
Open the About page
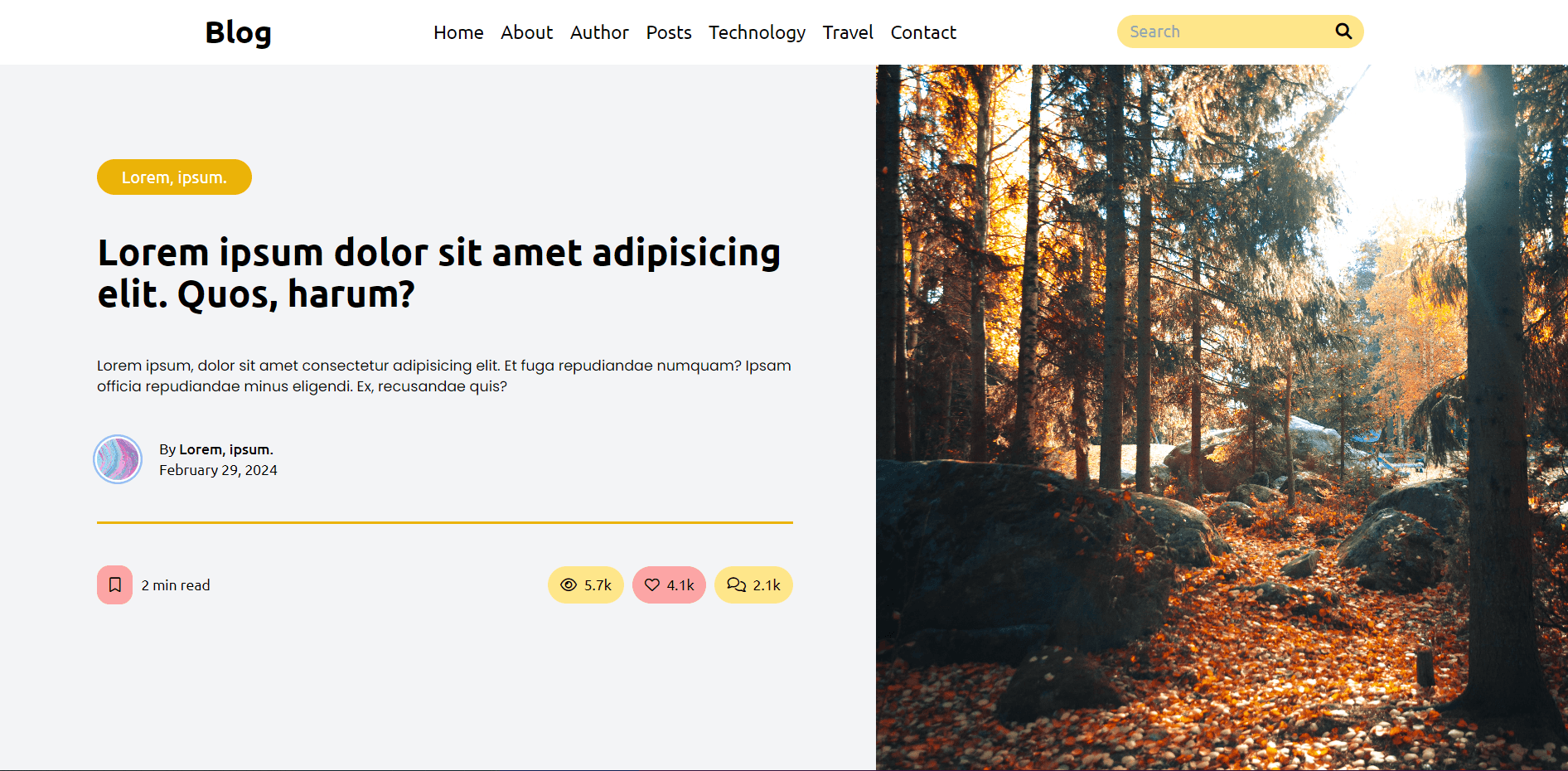pos(526,32)
